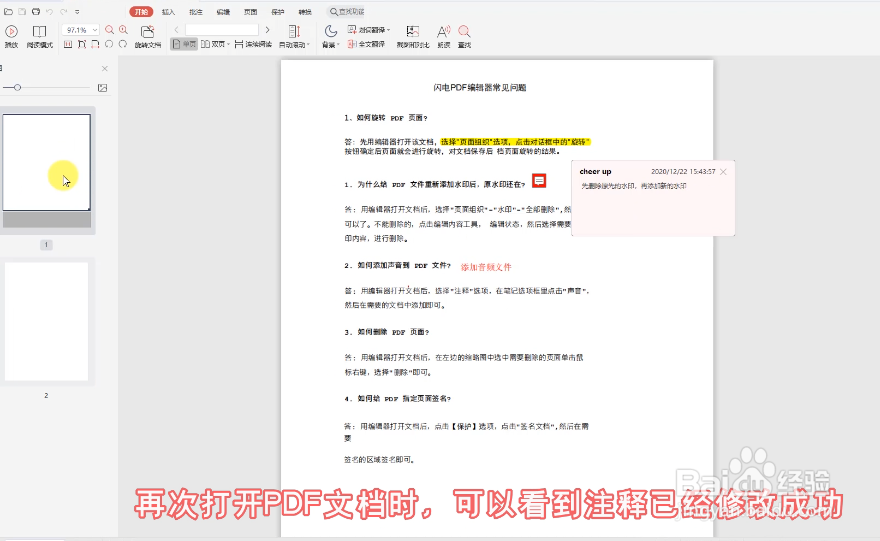Expand the quick access customize arrow

tap(77, 12)
